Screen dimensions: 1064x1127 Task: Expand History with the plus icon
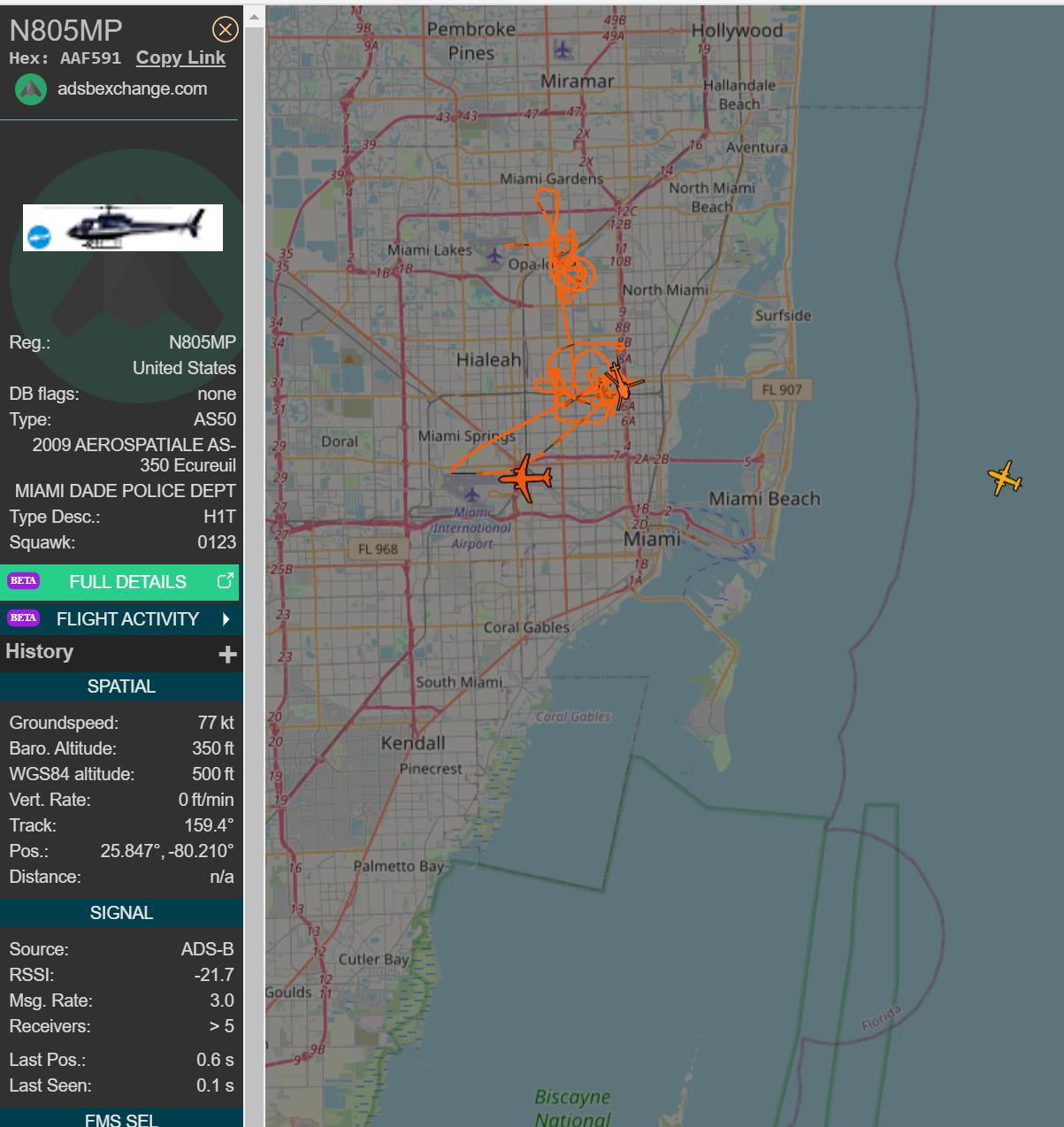[x=227, y=654]
